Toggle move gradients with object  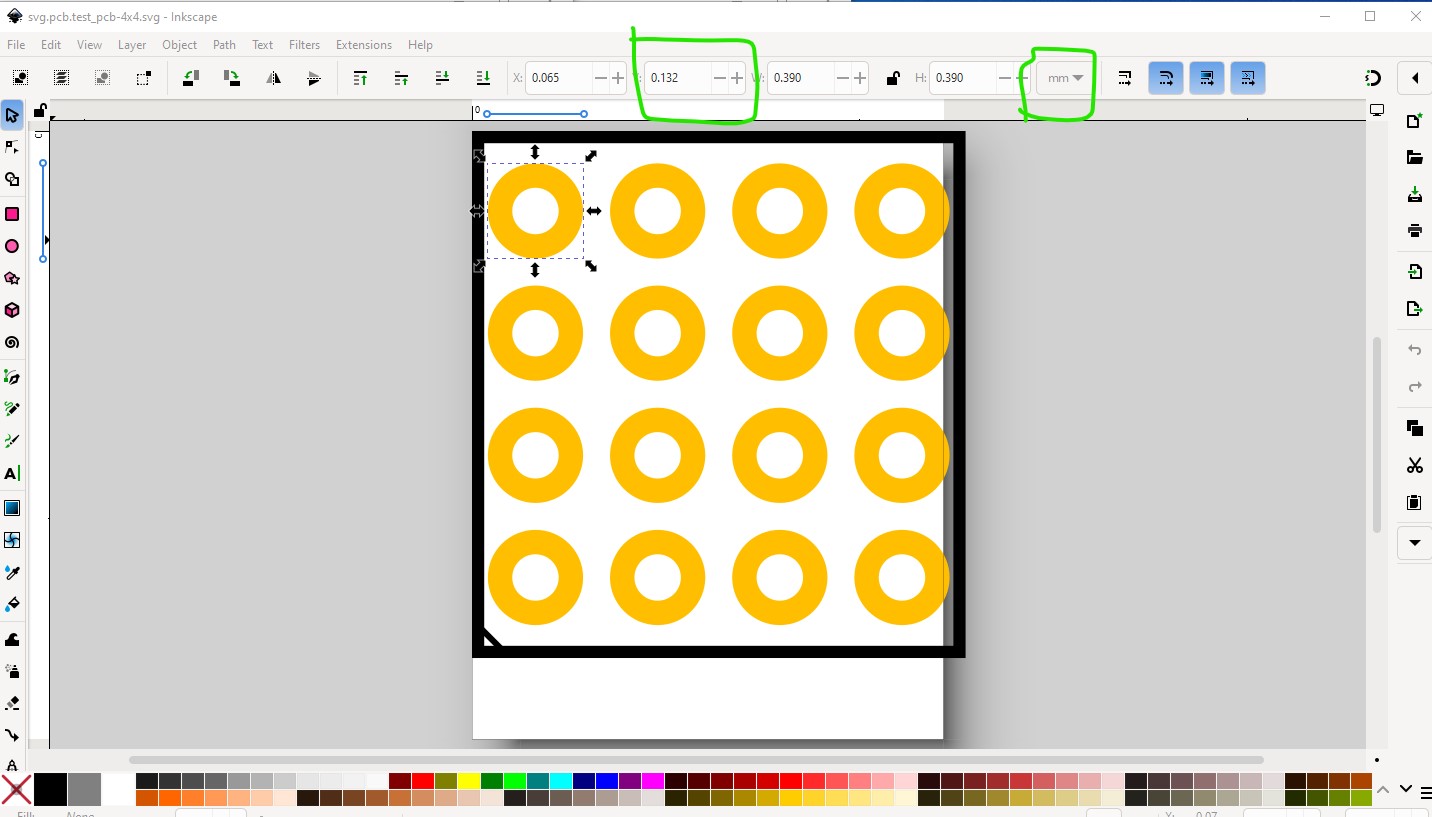(1207, 78)
